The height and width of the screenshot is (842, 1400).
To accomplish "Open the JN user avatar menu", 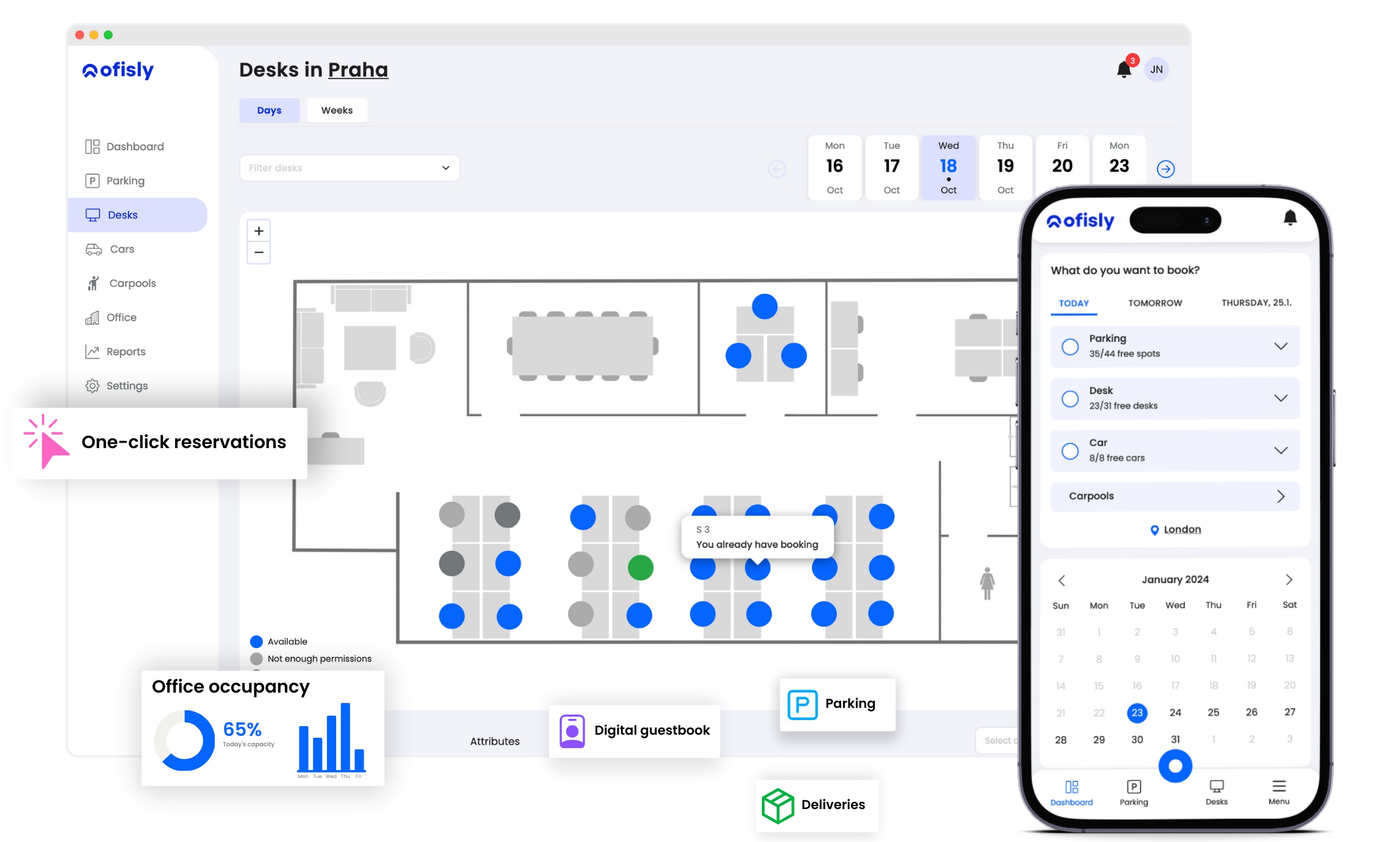I will 1157,70.
